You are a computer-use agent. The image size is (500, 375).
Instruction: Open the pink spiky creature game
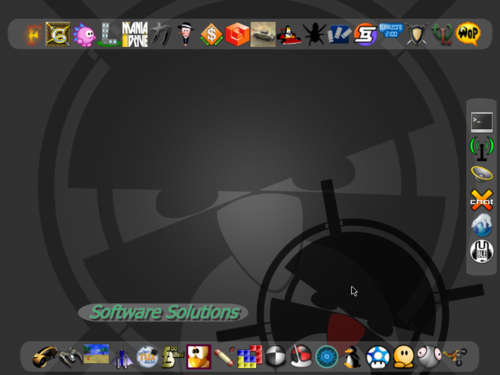(84, 35)
